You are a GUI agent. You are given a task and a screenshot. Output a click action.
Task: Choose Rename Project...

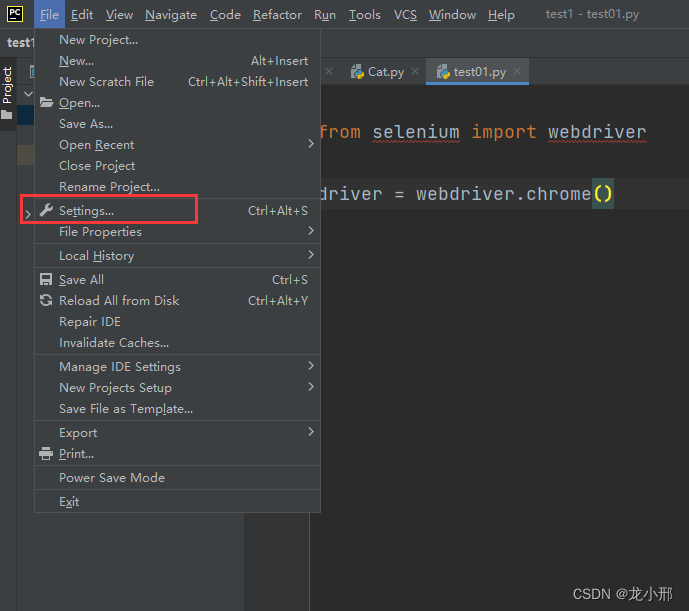tap(178, 187)
